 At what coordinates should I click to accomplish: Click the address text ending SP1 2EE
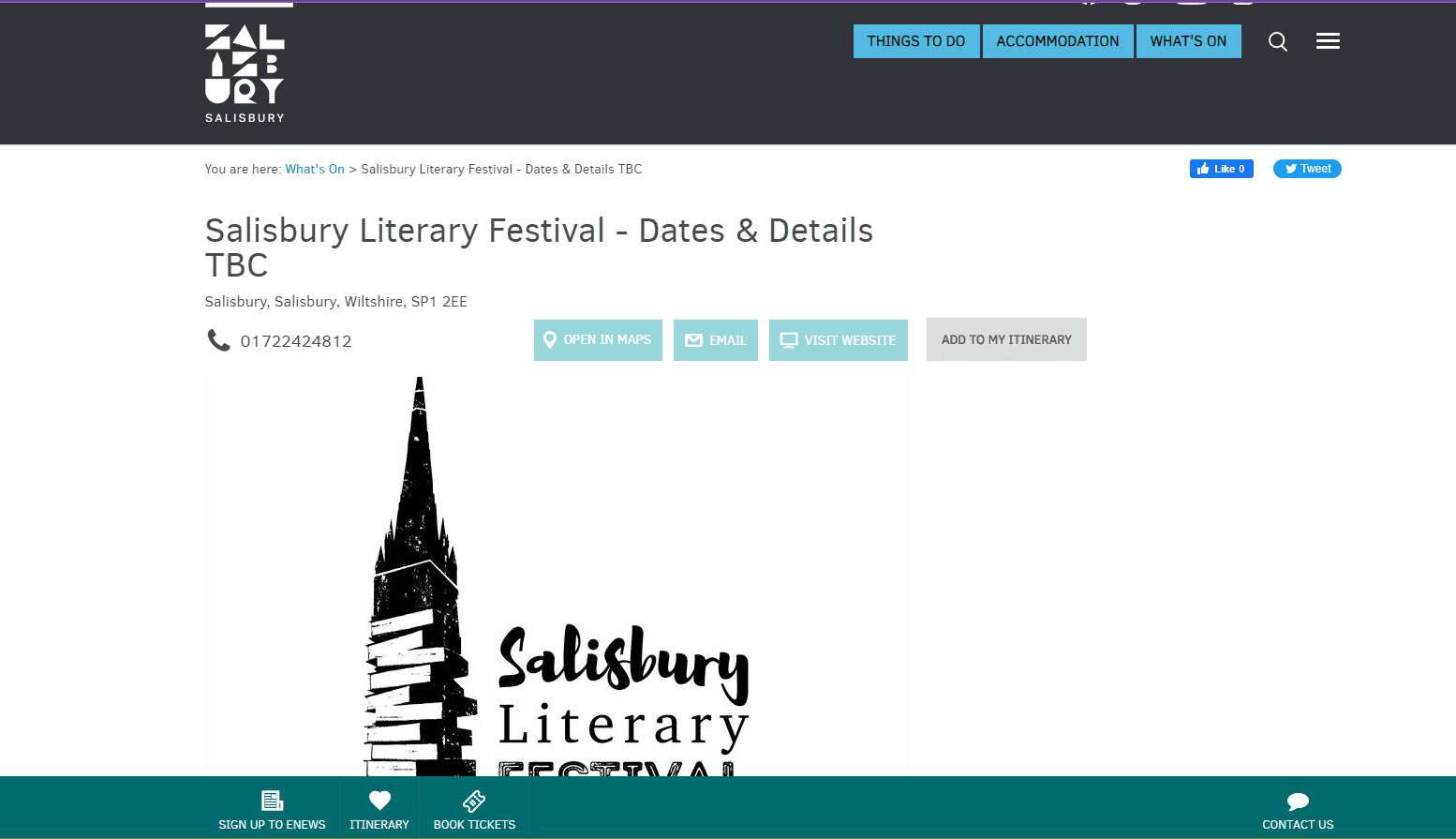[336, 302]
